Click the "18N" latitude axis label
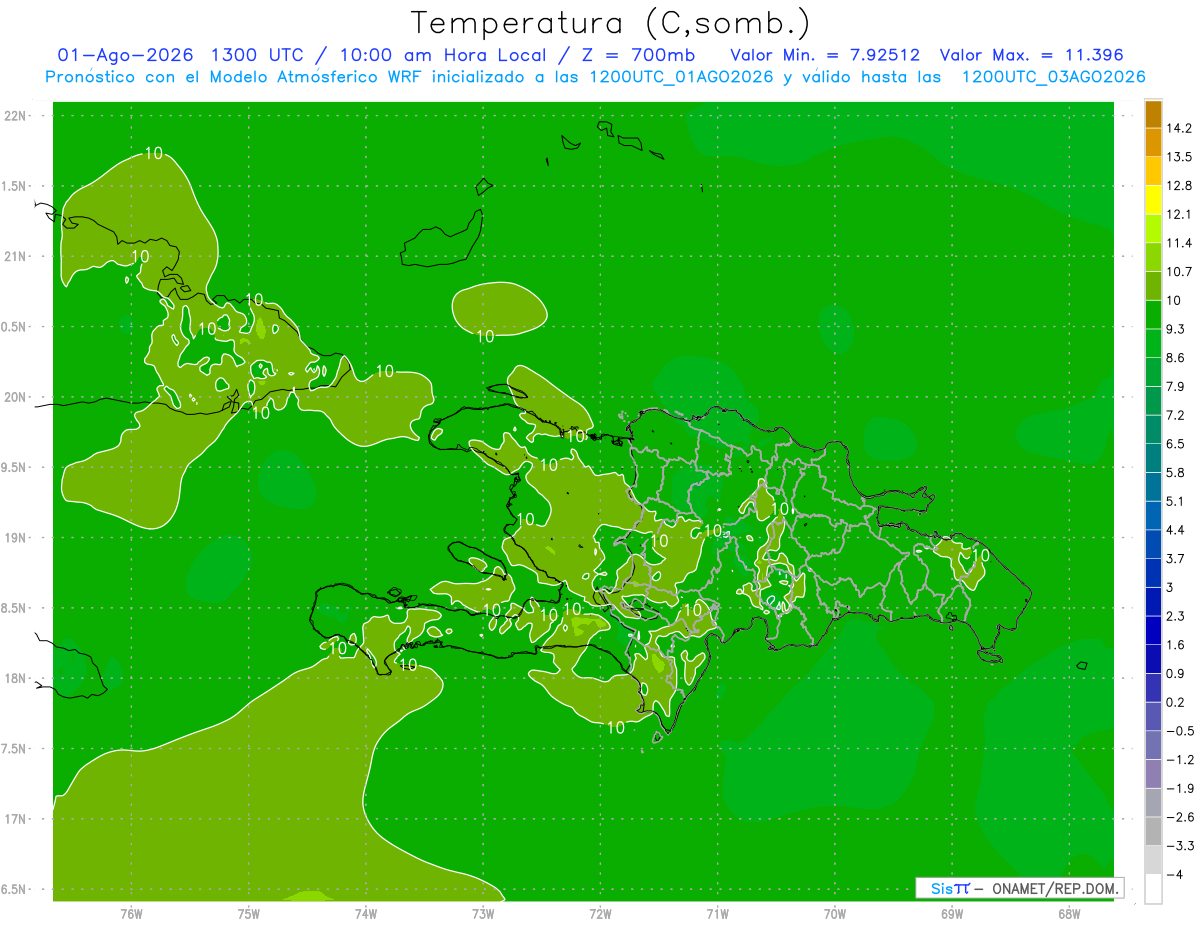Viewport: 1200px width, 927px height. point(17,679)
